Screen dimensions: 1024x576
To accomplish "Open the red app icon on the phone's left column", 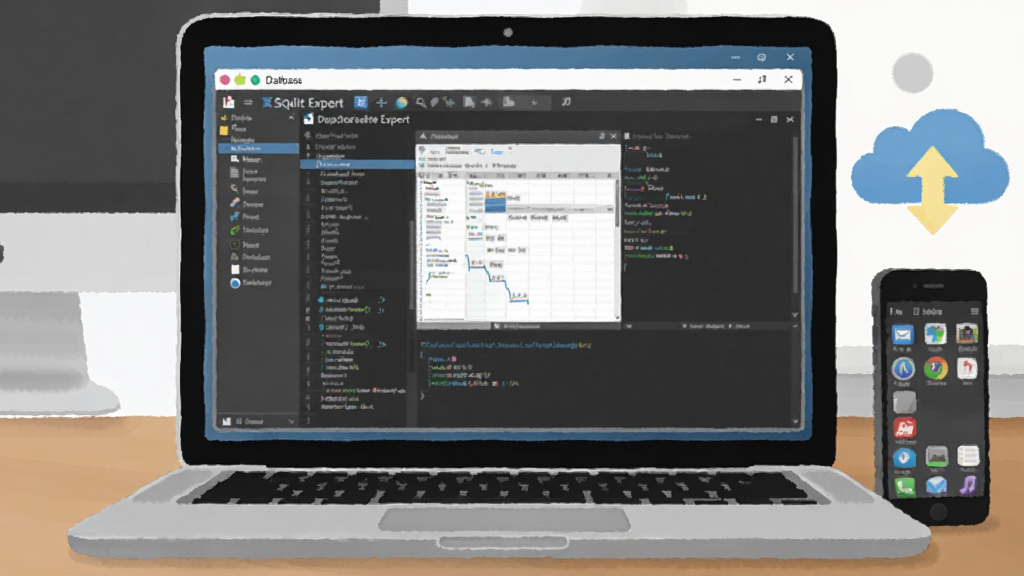I will pos(904,428).
